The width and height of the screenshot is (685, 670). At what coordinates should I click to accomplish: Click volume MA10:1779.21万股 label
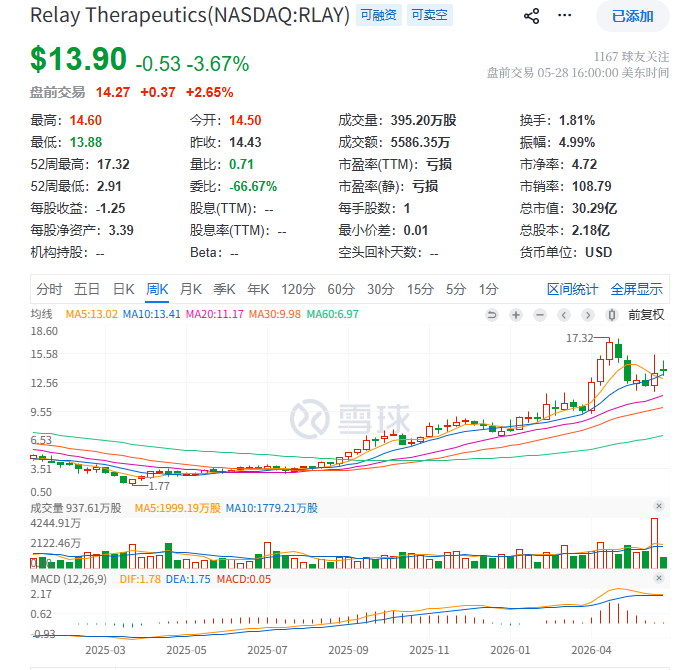tap(272, 508)
